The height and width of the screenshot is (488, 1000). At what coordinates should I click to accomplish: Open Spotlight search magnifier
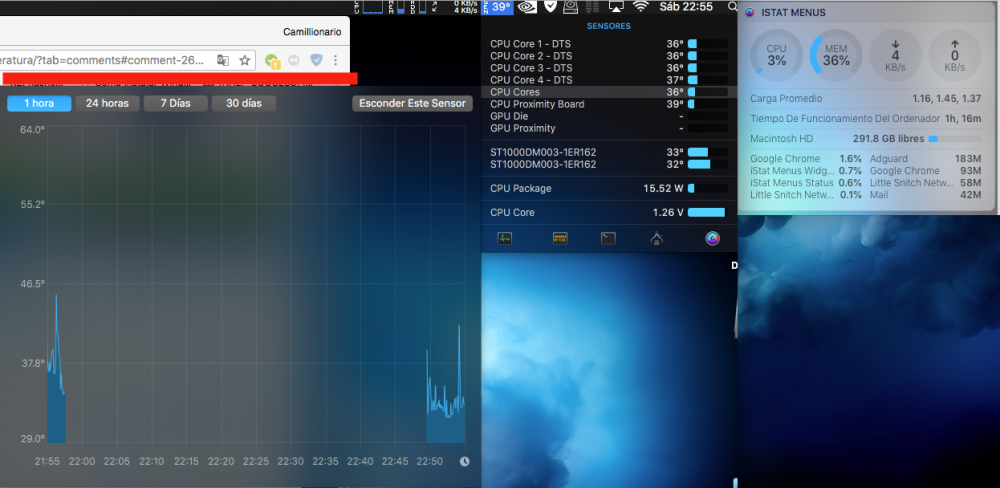click(732, 7)
